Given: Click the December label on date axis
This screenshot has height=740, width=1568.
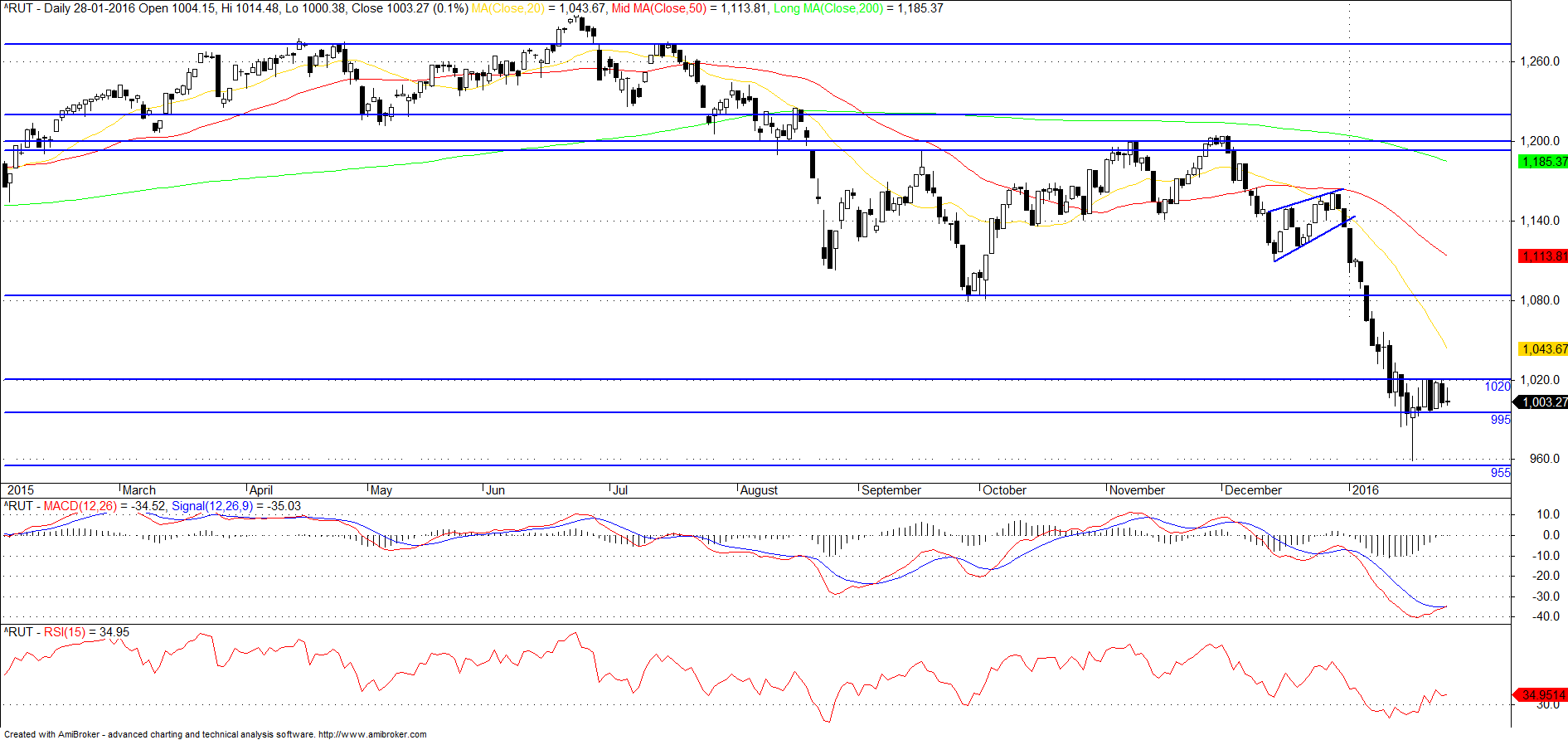Looking at the screenshot, I should pyautogui.click(x=1253, y=490).
